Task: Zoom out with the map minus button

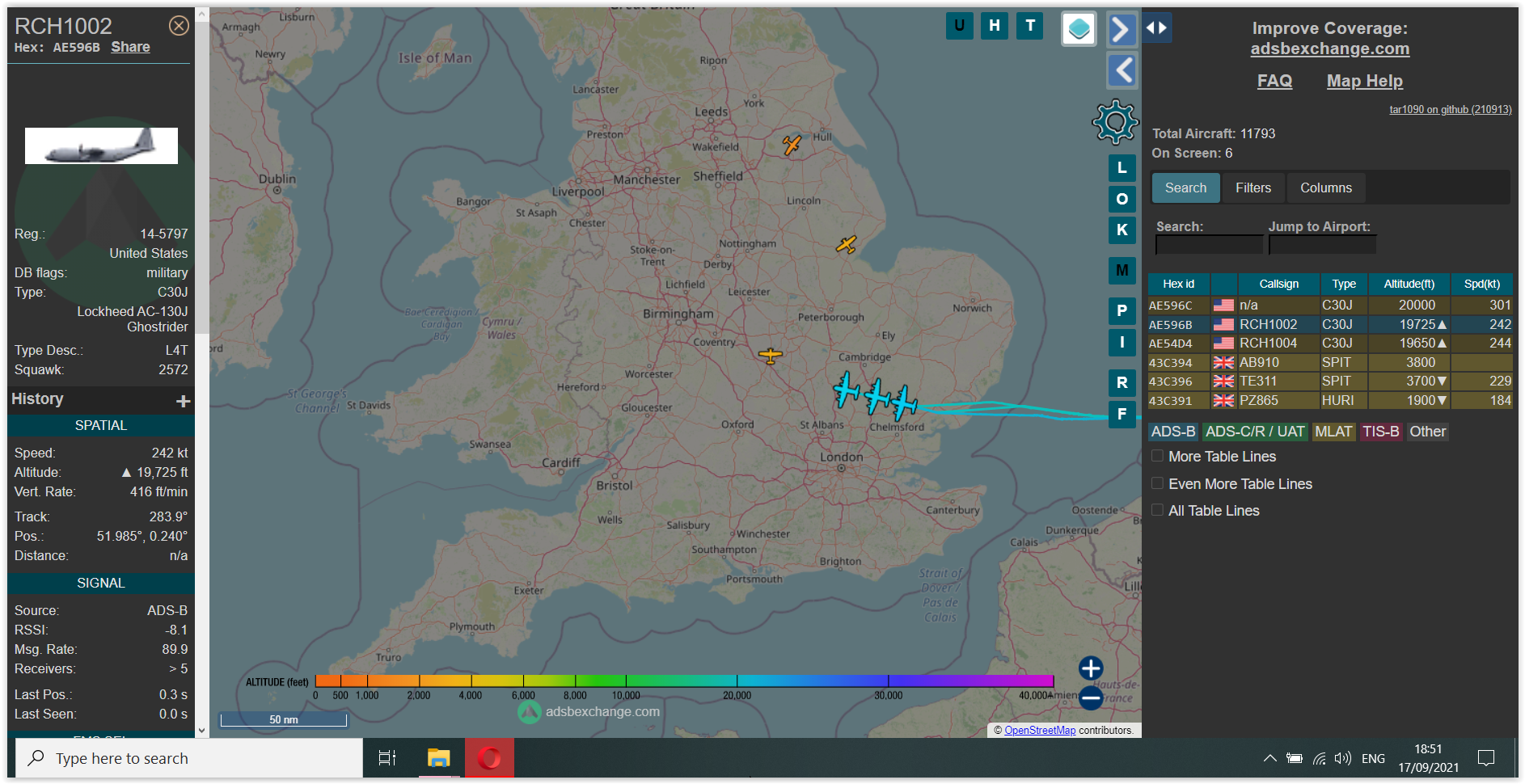Action: pos(1091,698)
